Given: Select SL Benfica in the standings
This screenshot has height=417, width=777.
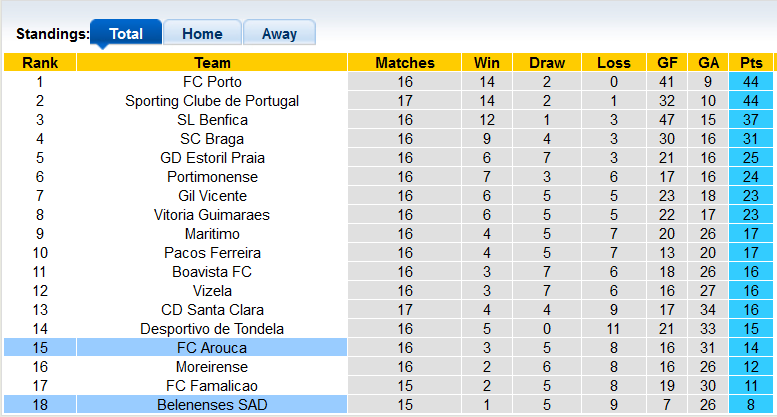Looking at the screenshot, I should tap(212, 120).
